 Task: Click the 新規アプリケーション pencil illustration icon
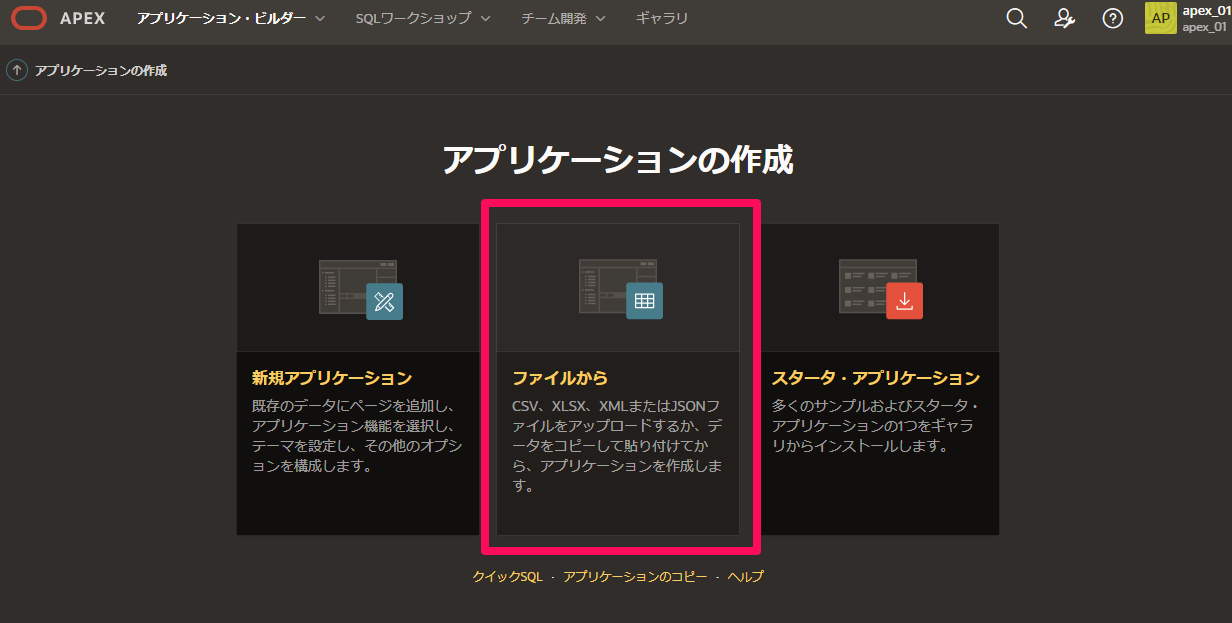(384, 302)
